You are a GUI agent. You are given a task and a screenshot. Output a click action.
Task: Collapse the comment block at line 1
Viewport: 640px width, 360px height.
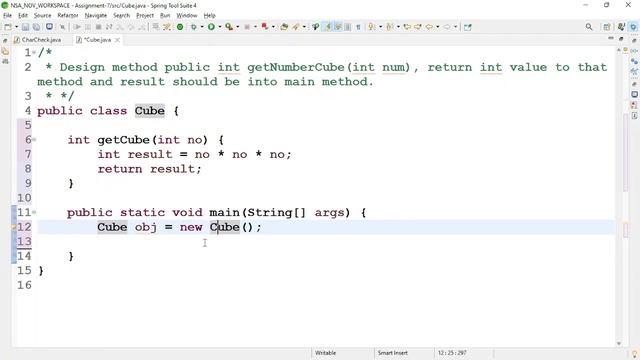point(34,53)
